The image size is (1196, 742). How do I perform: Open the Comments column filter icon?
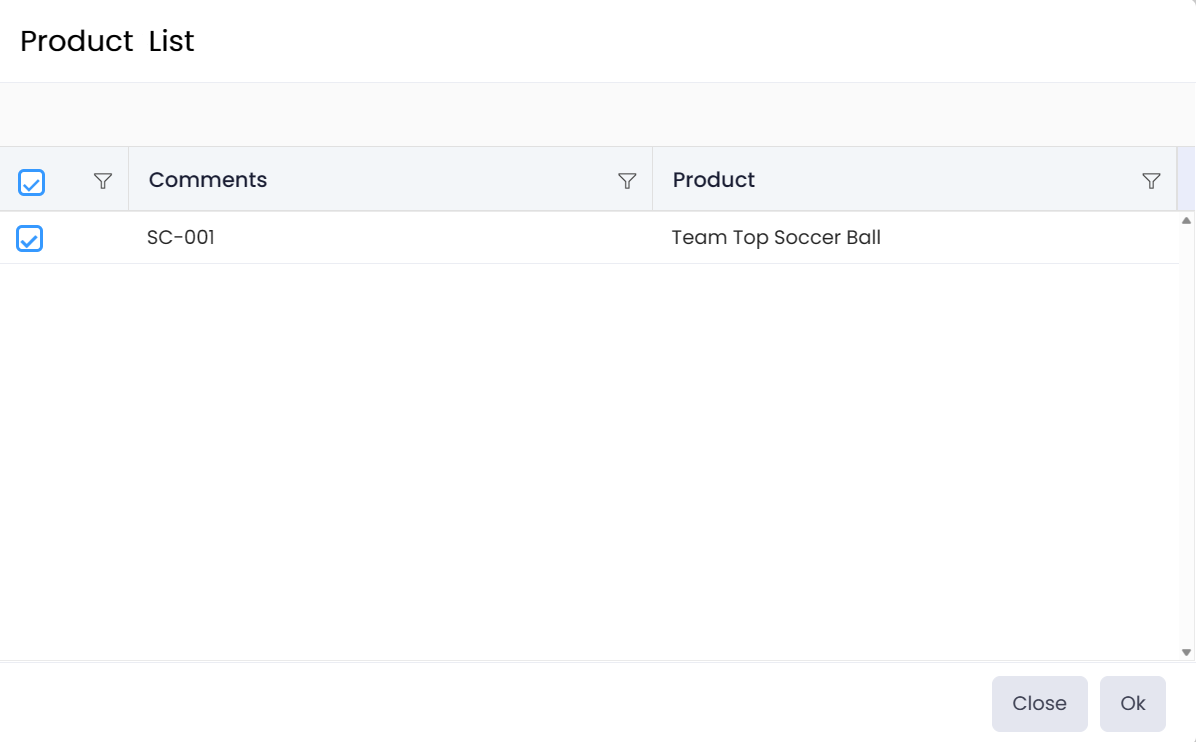(x=627, y=181)
